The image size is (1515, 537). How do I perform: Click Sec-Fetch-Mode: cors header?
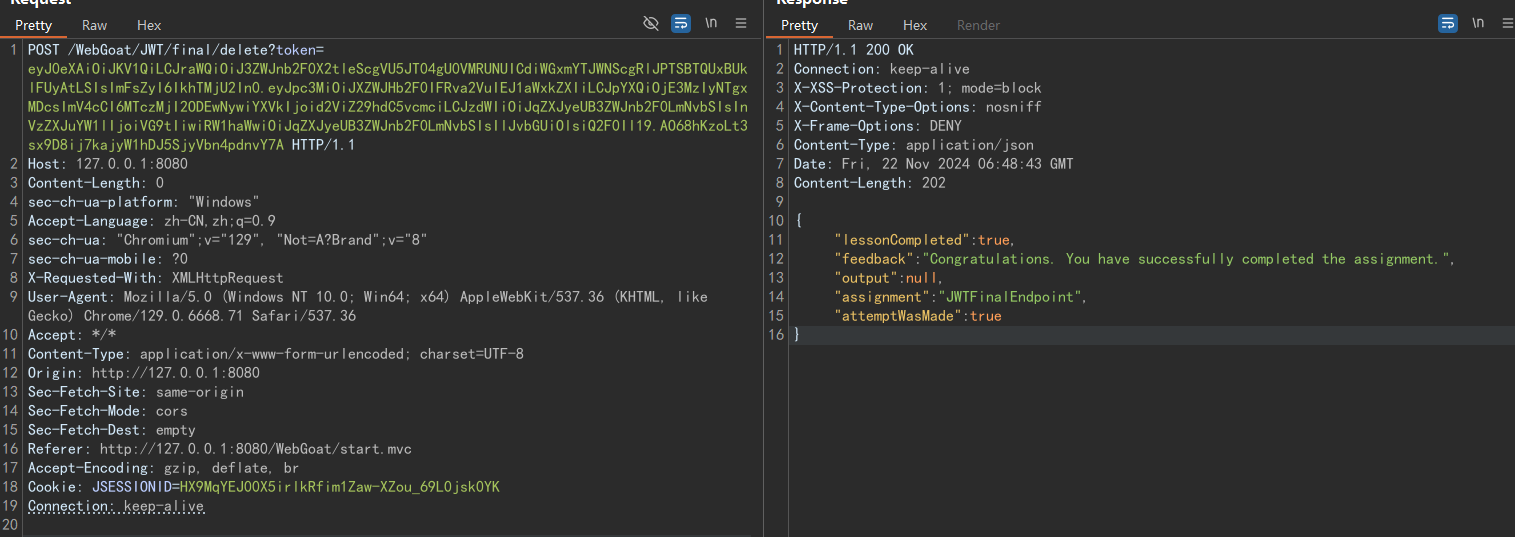pyautogui.click(x=108, y=411)
